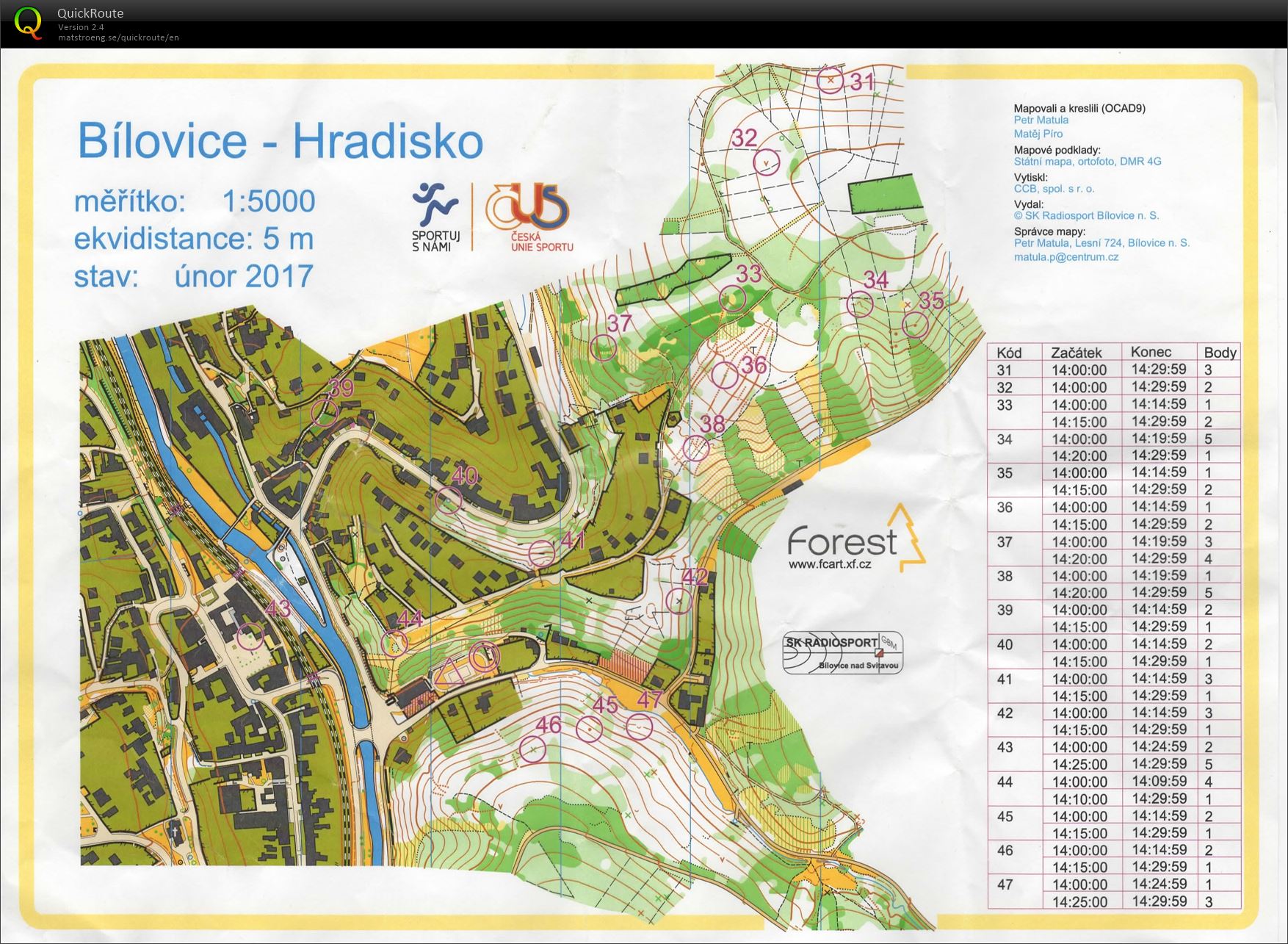The image size is (1288, 944).
Task: Select control circle 35 on the map
Action: 915,324
